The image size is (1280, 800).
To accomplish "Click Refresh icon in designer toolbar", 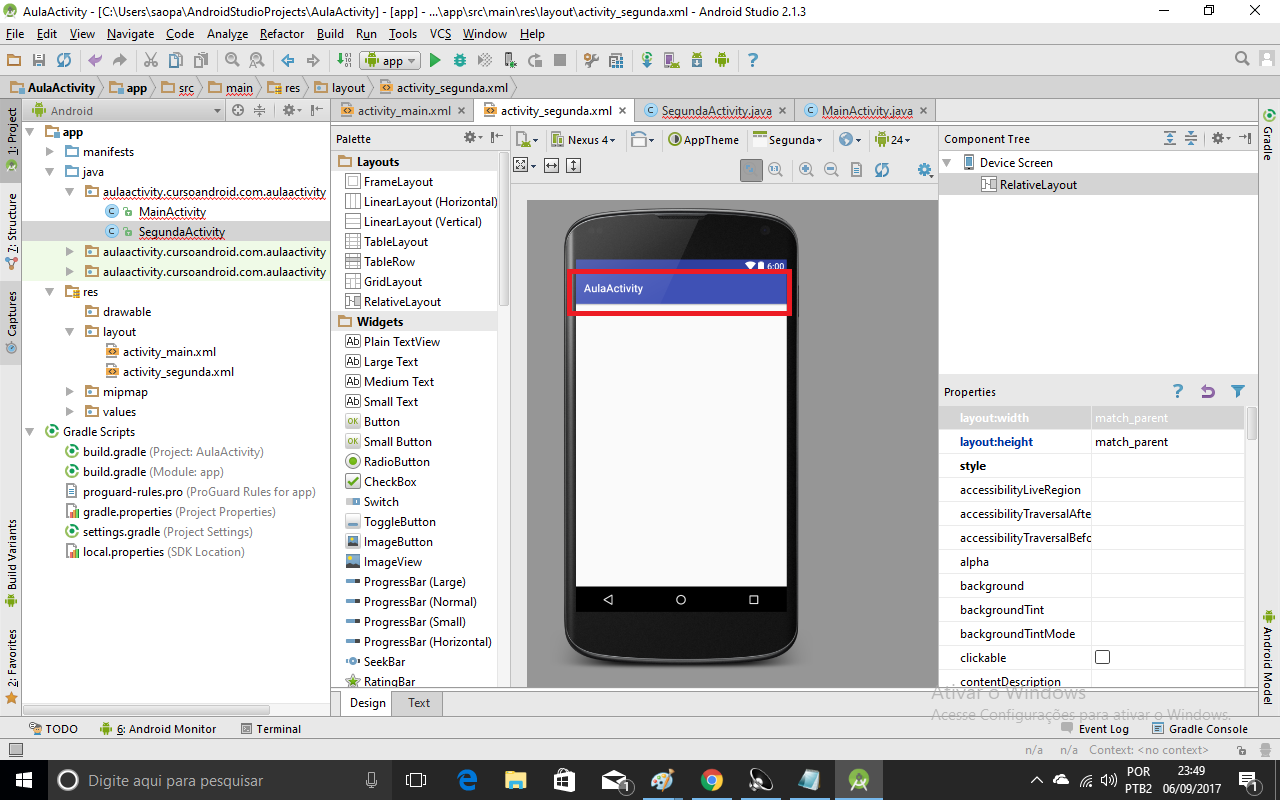I will pos(881,170).
